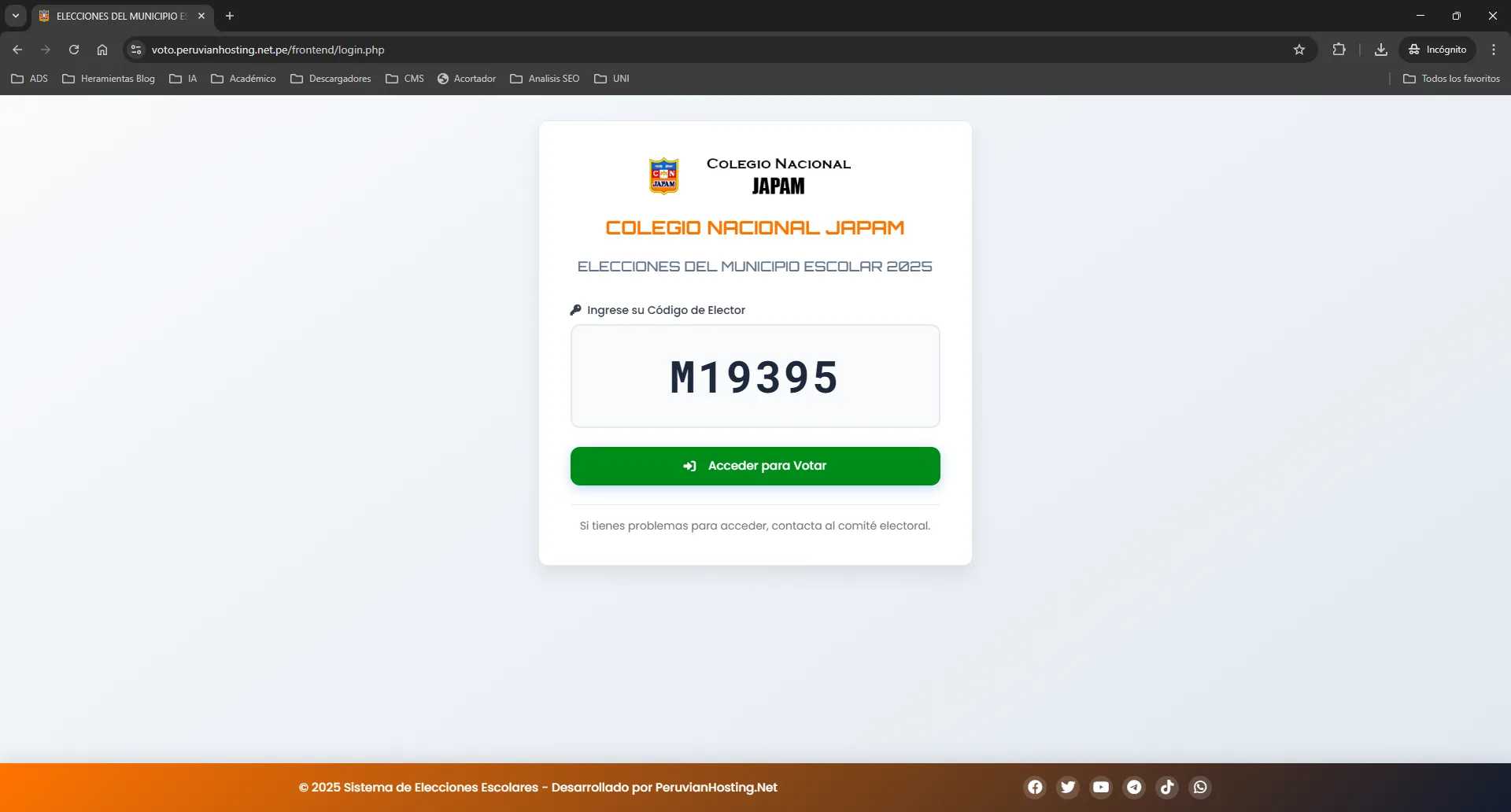This screenshot has height=812, width=1511.
Task: View site information icon in address bar
Action: (x=136, y=50)
